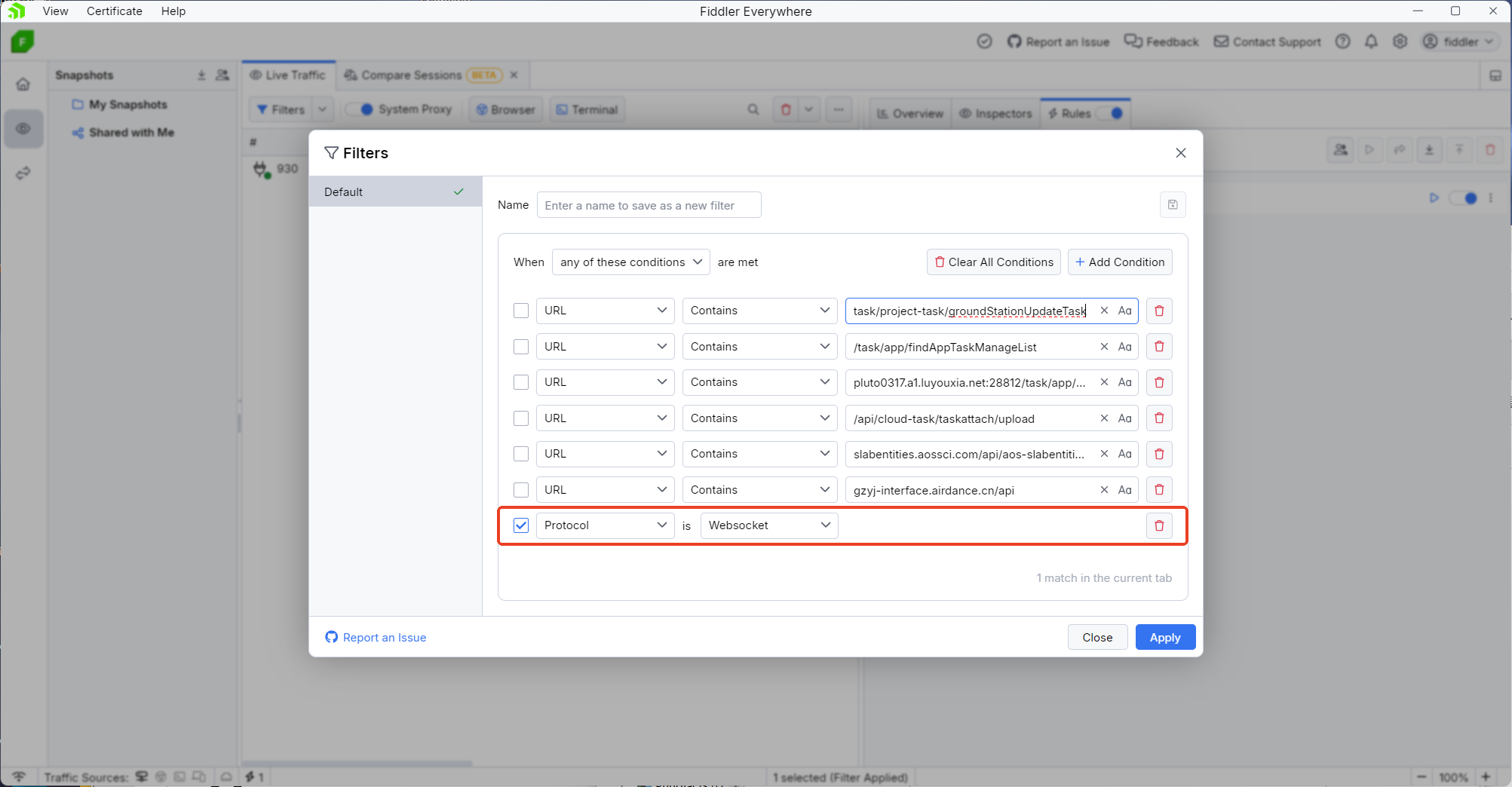
Task: Toggle the System Proxy switch
Action: (360, 109)
